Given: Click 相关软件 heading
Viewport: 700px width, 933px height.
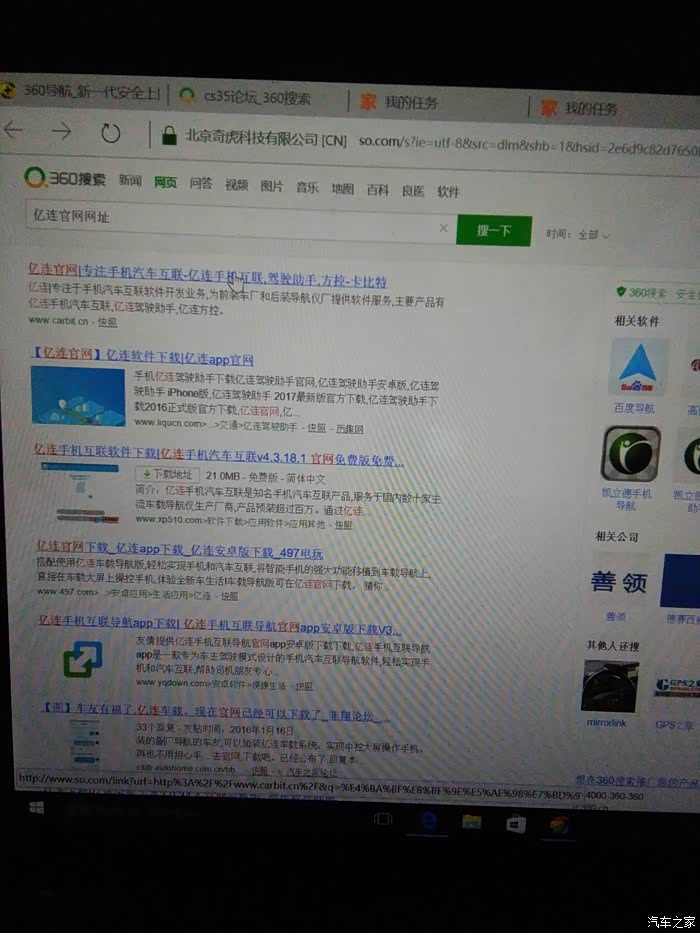Looking at the screenshot, I should [x=637, y=321].
